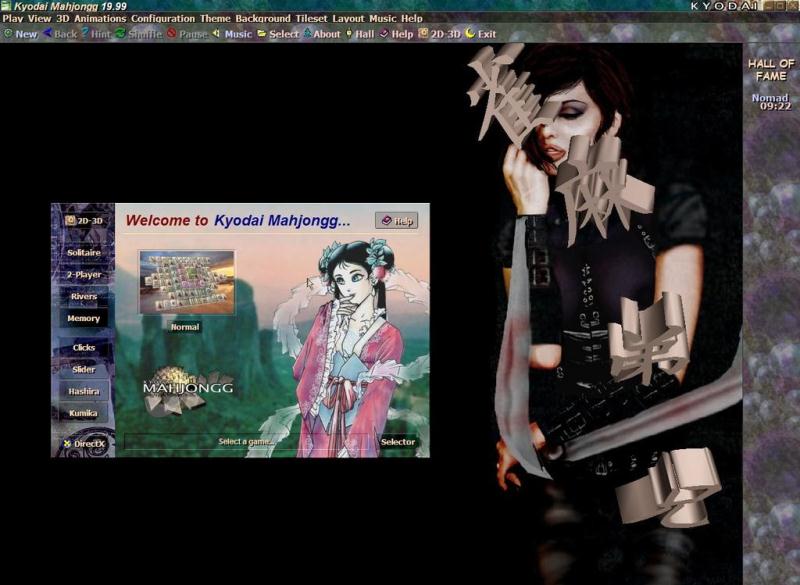Switch 2D-3D mode from the toolbar
This screenshot has width=800, height=585.
click(x=439, y=34)
